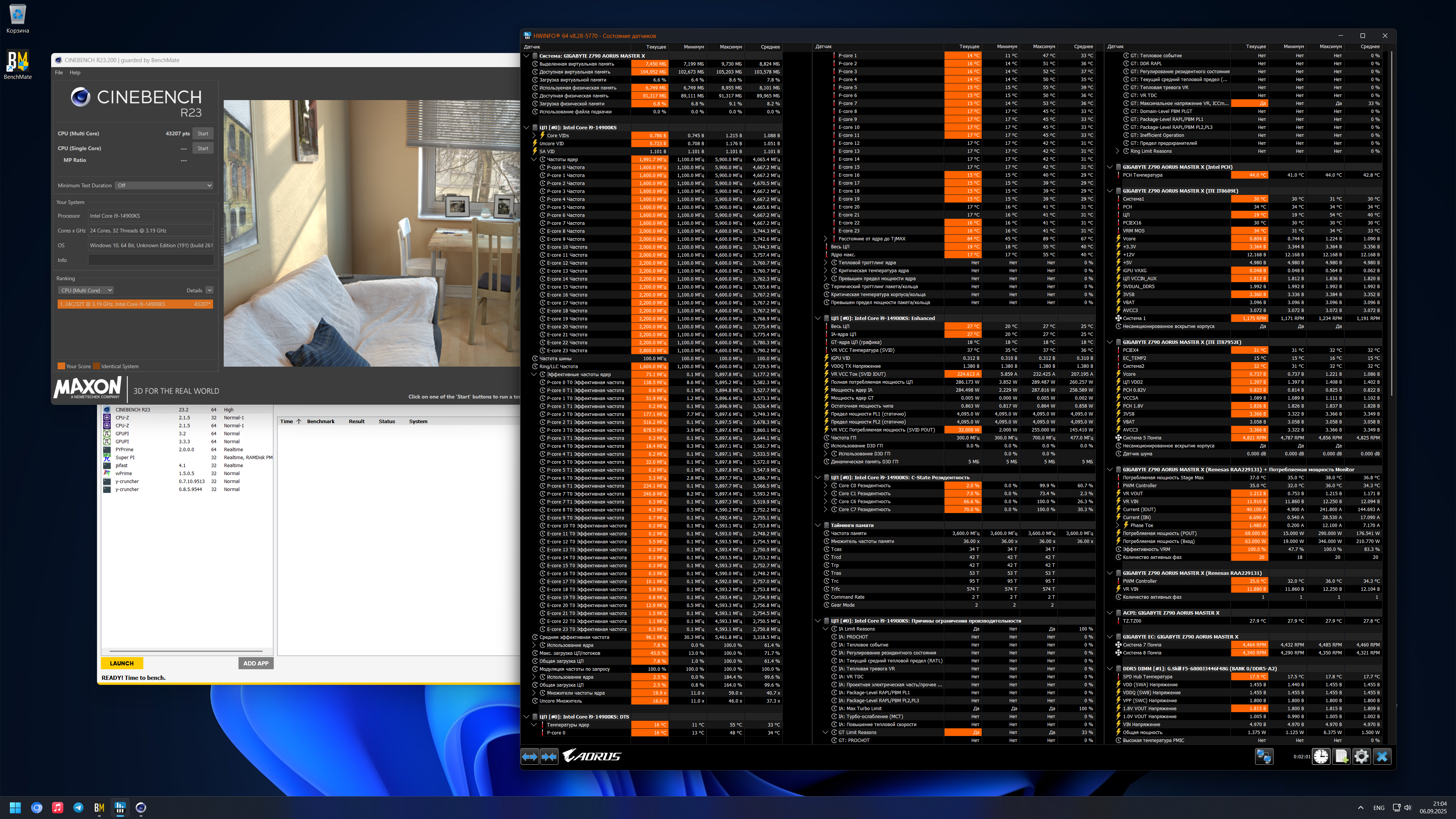The height and width of the screenshot is (819, 1456).
Task: Open the Music app taskbar icon
Action: coord(57,808)
